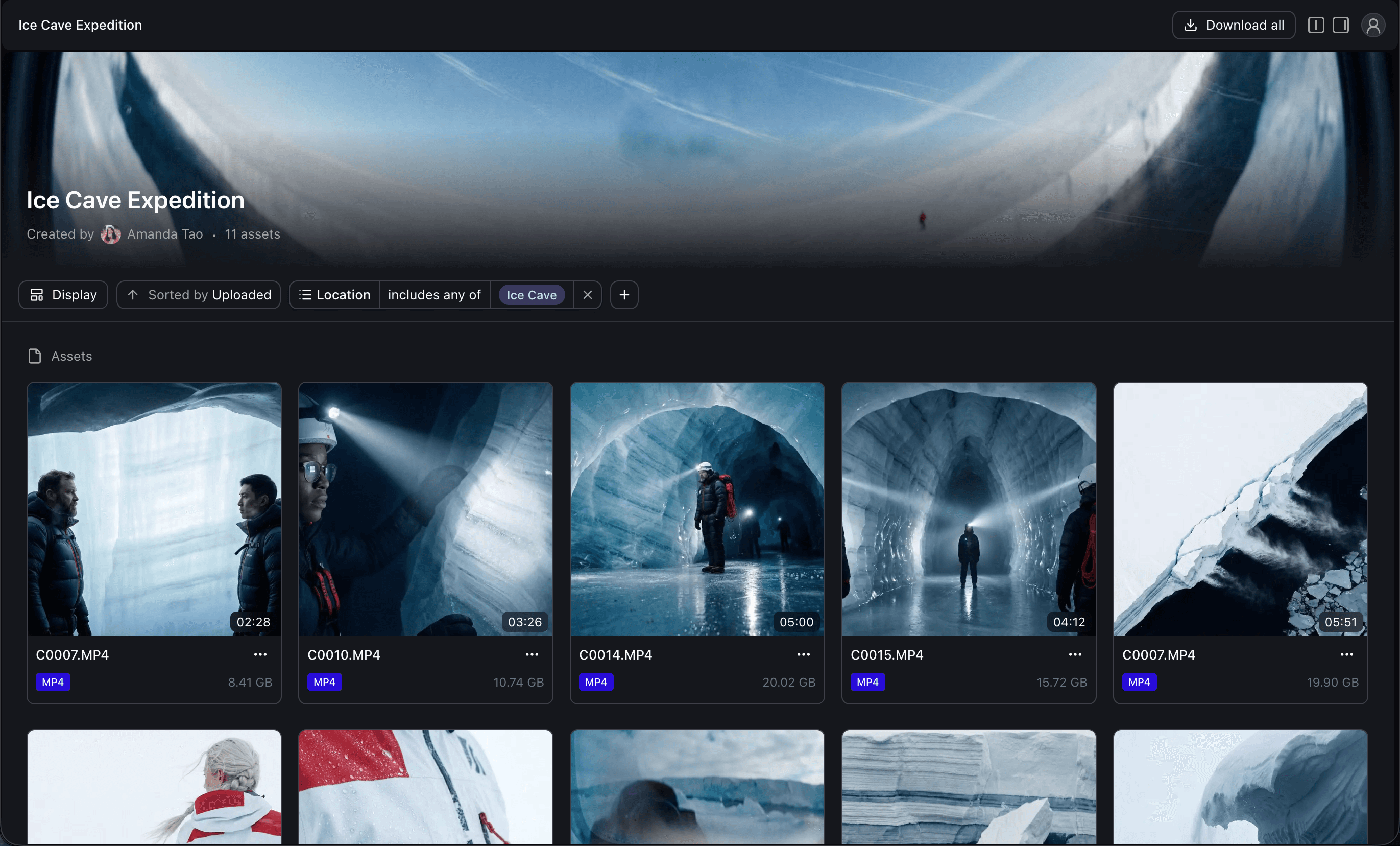Open the Location filter field dropdown
The image size is (1400, 846).
(334, 294)
